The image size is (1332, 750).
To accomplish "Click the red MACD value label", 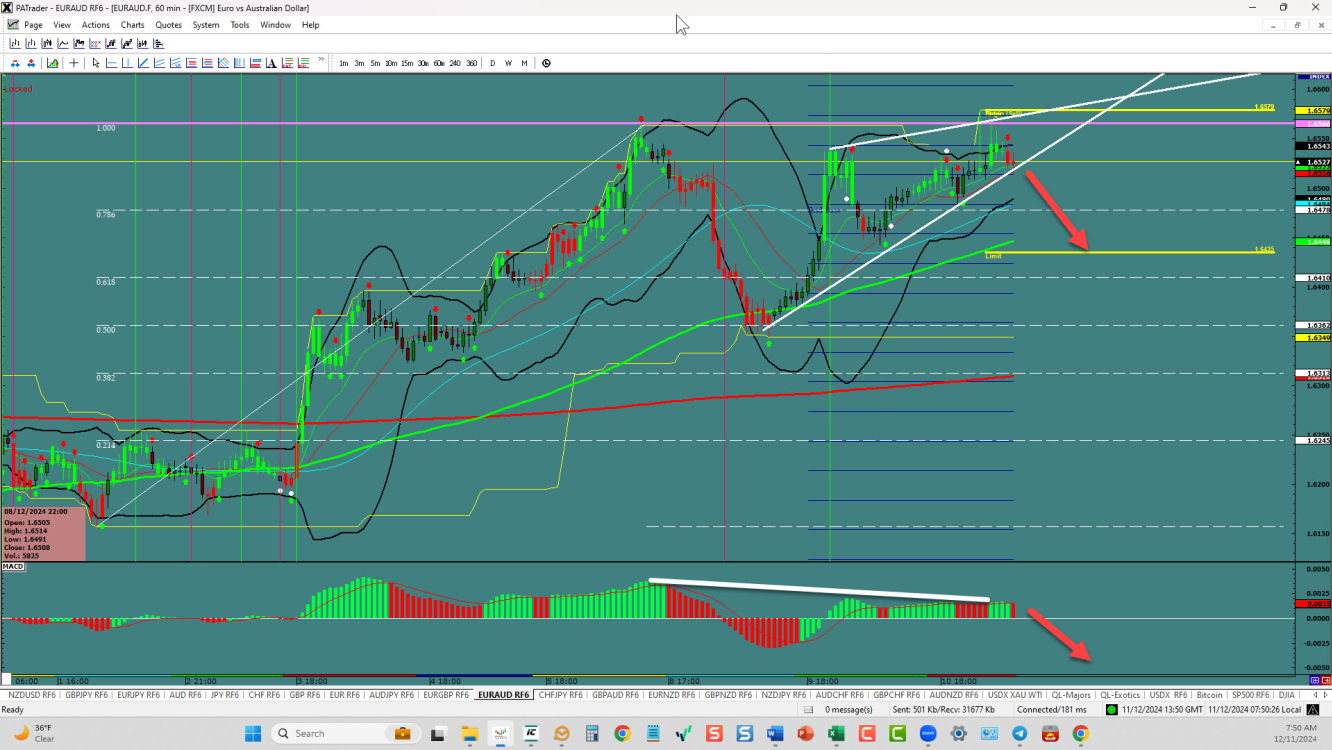I will click(1313, 604).
